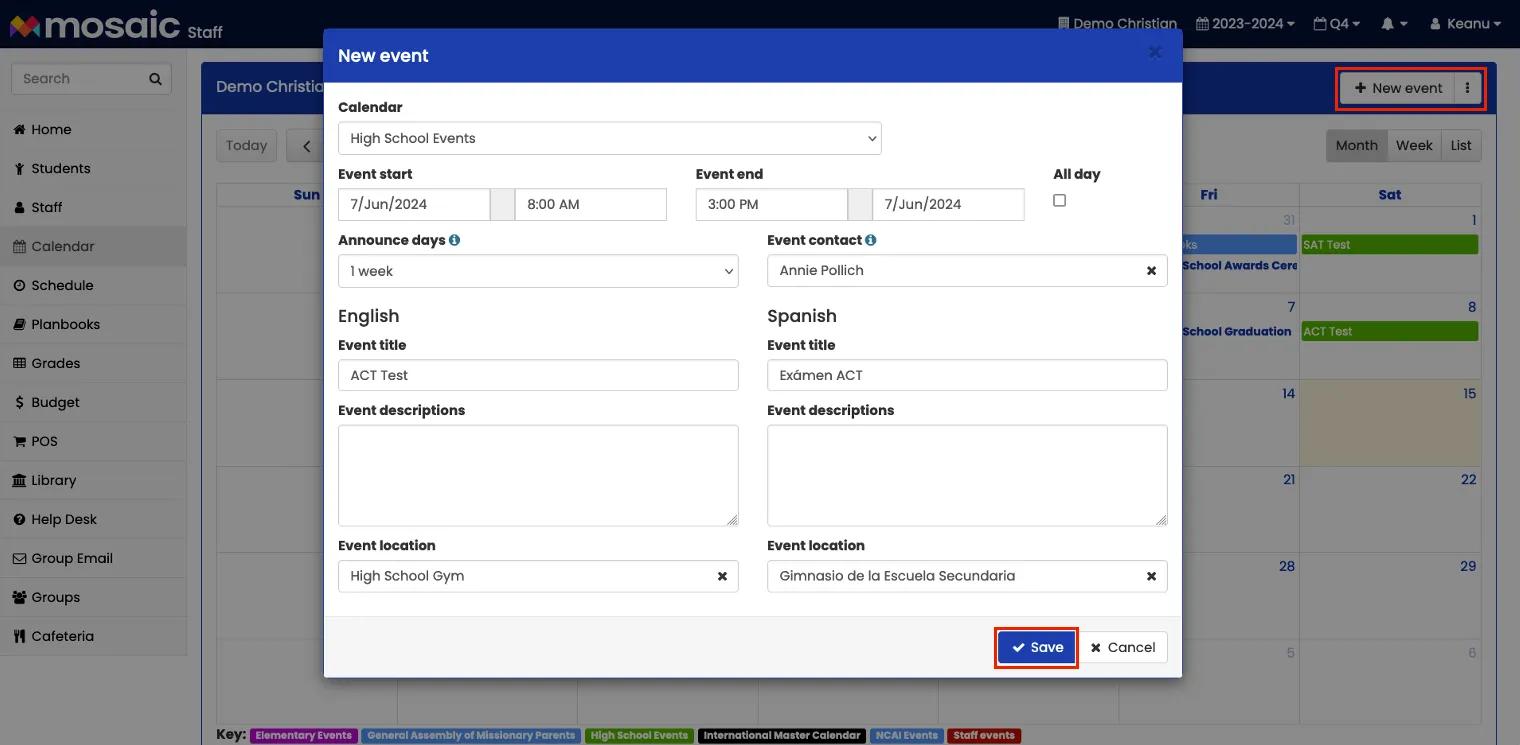Save the new event

click(1036, 647)
